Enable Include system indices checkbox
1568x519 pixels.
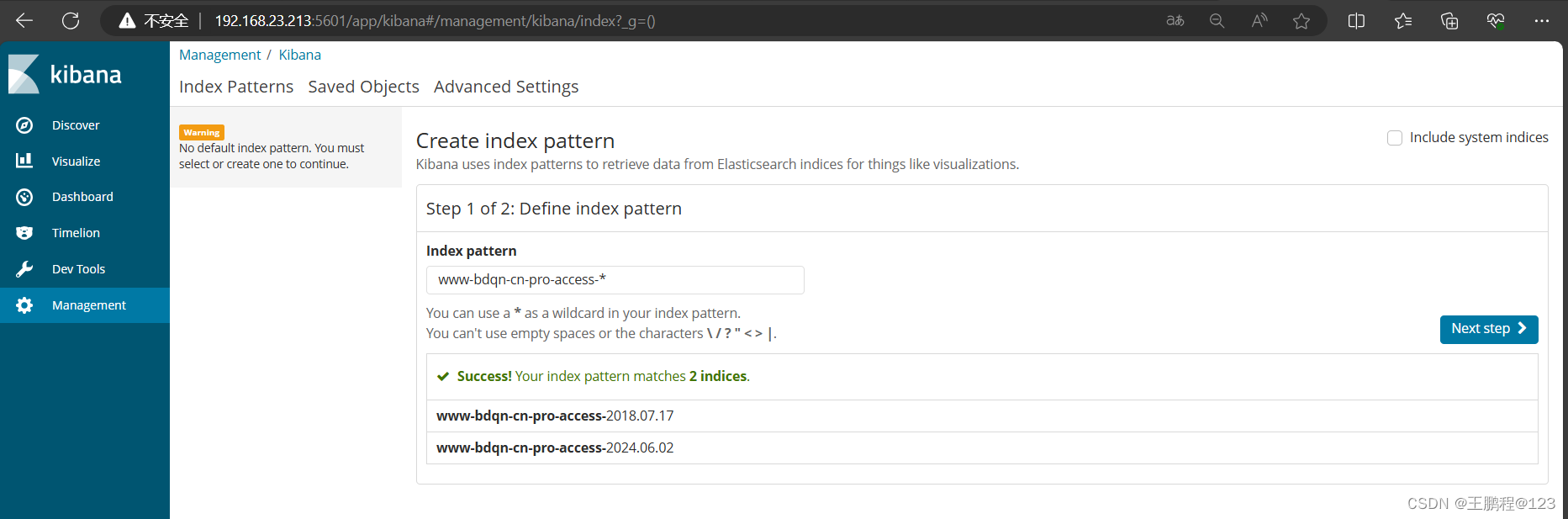pyautogui.click(x=1395, y=138)
